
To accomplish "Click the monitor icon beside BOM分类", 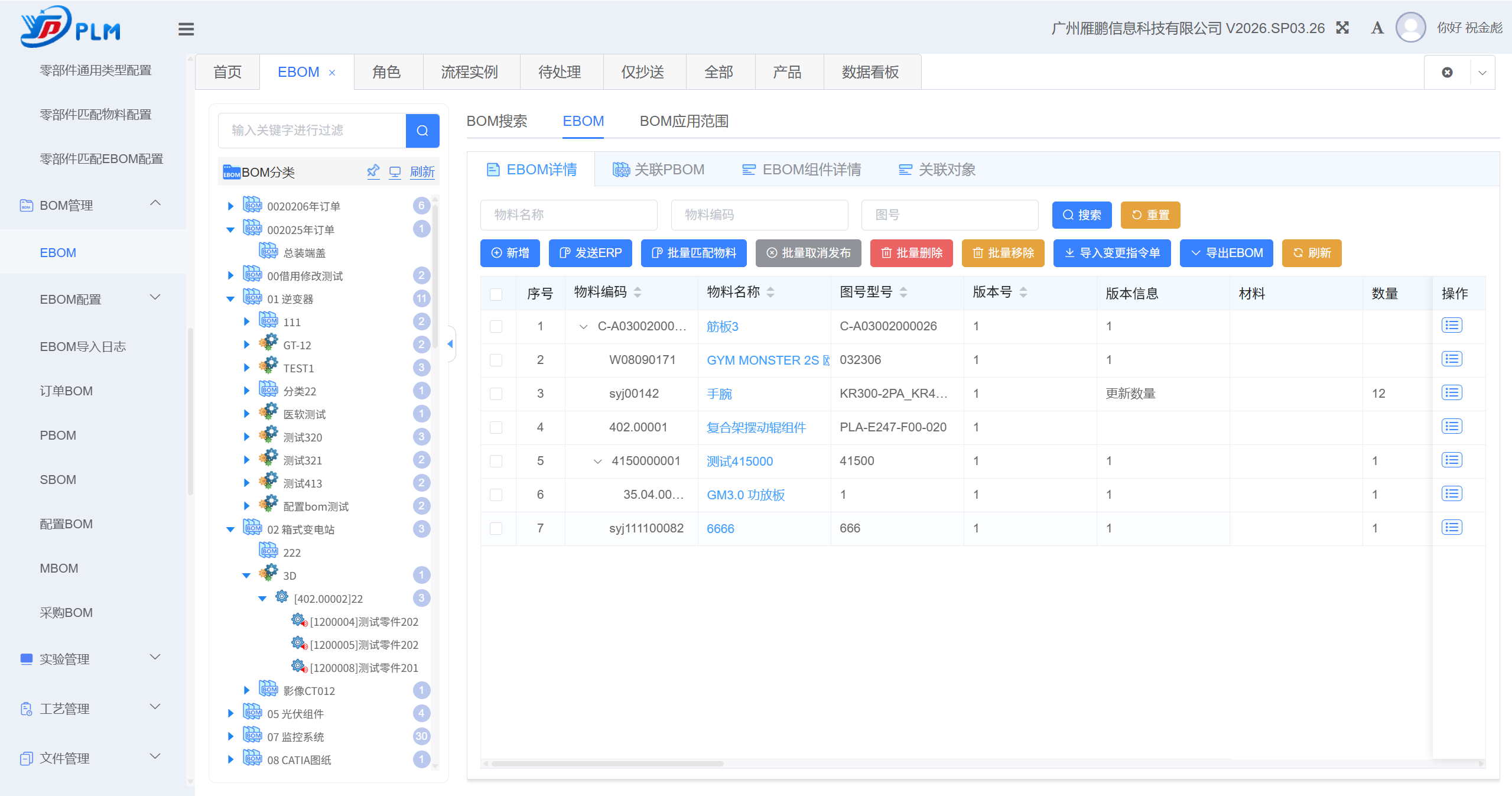I will coord(395,172).
